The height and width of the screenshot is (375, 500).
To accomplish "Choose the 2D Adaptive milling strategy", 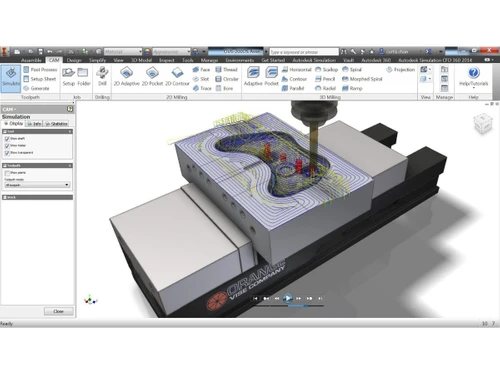I will pyautogui.click(x=126, y=77).
